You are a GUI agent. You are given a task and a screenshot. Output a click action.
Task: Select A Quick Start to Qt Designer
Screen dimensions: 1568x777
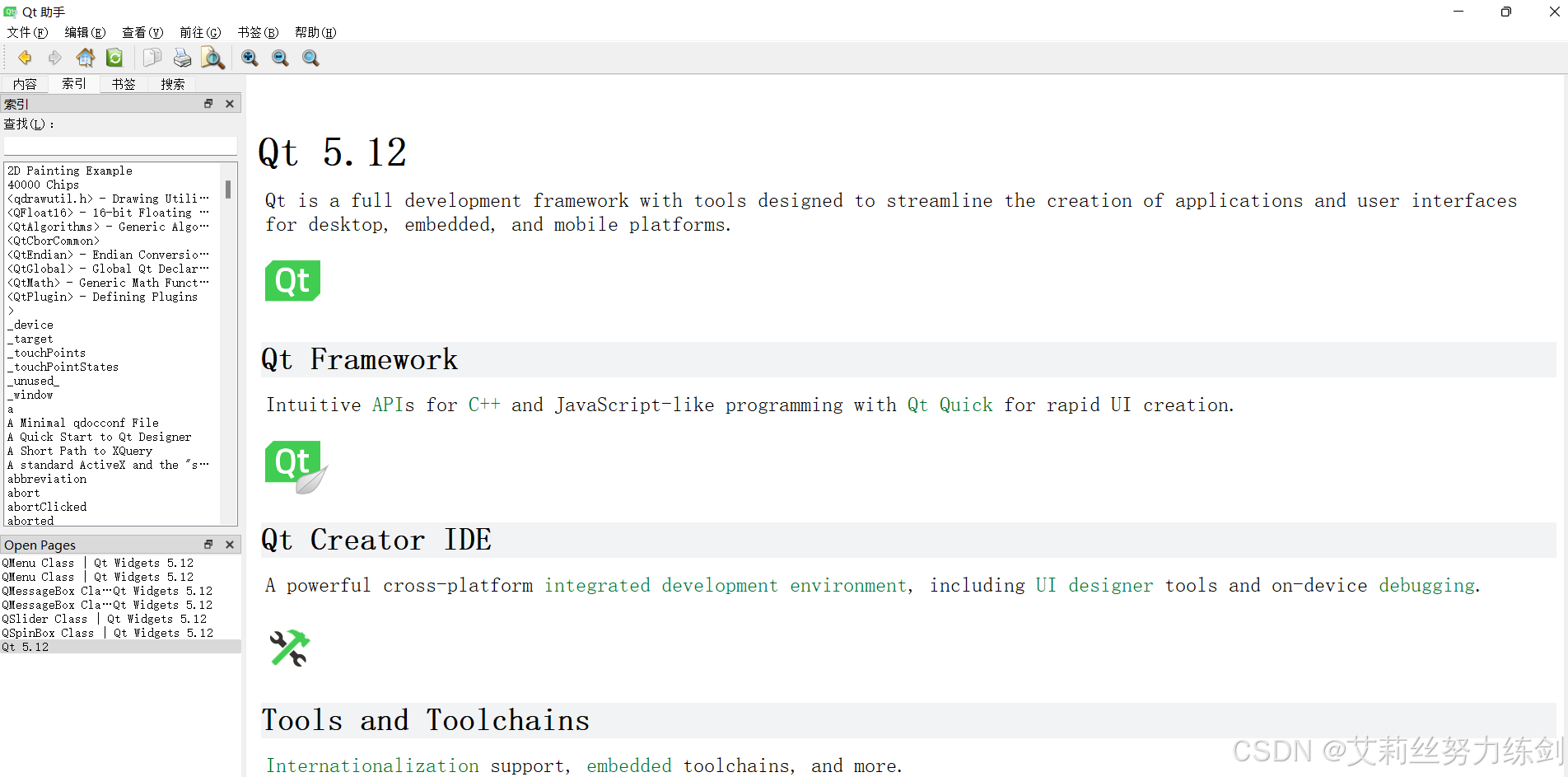point(100,437)
